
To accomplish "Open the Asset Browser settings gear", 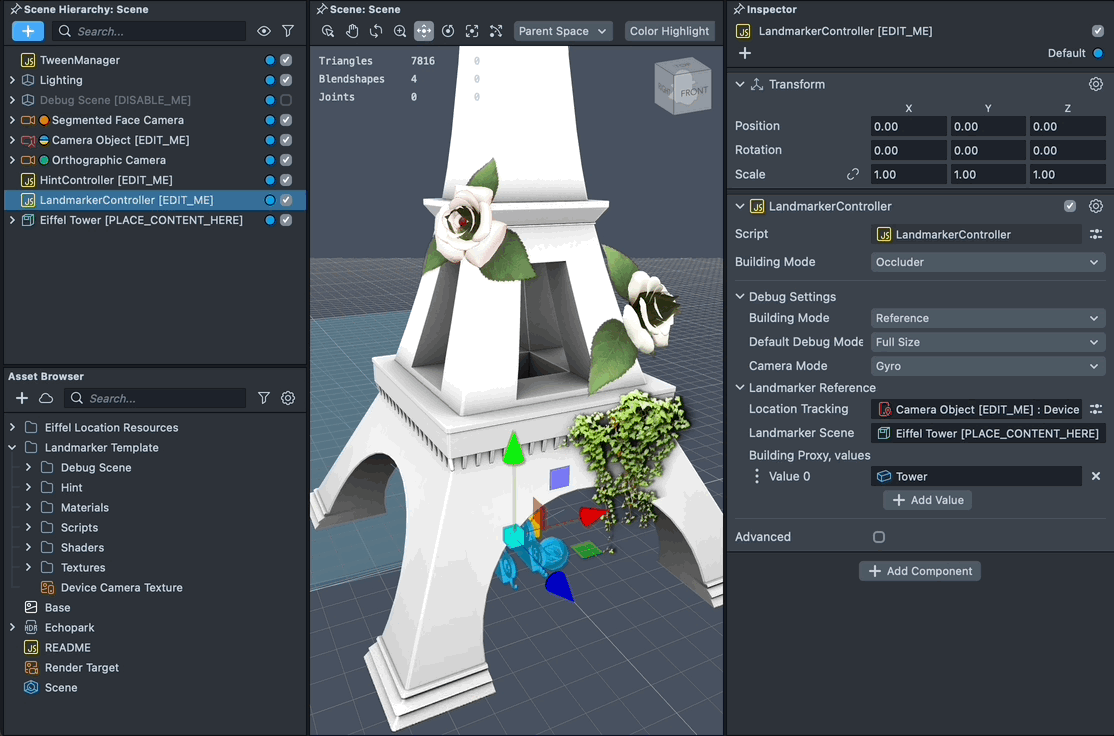I will (x=288, y=398).
